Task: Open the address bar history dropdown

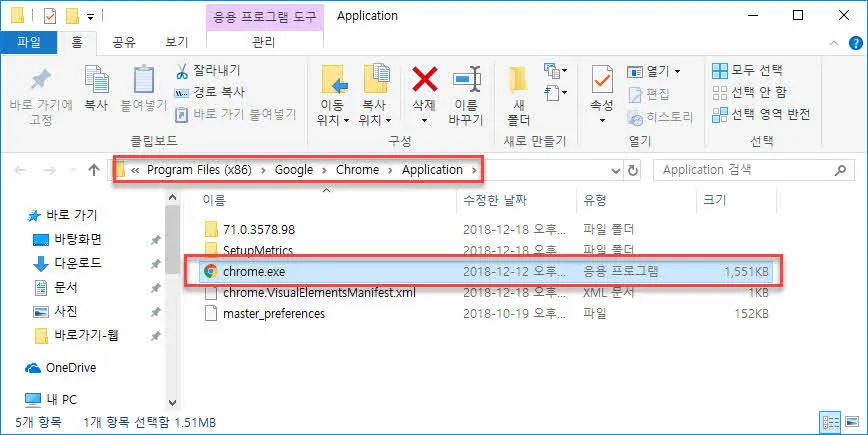Action: click(616, 170)
